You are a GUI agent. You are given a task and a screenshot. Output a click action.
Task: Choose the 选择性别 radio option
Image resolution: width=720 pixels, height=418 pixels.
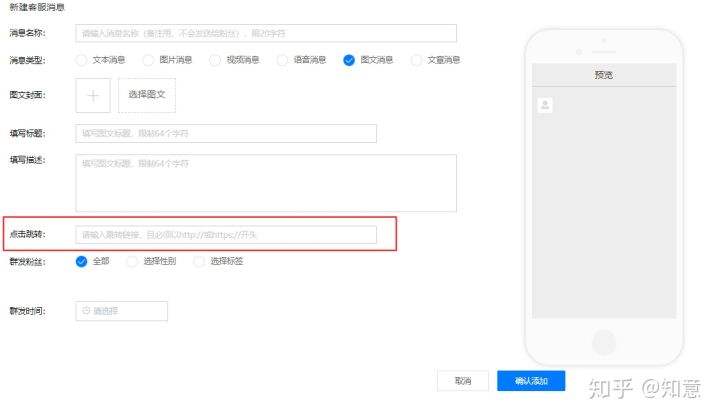click(x=132, y=261)
